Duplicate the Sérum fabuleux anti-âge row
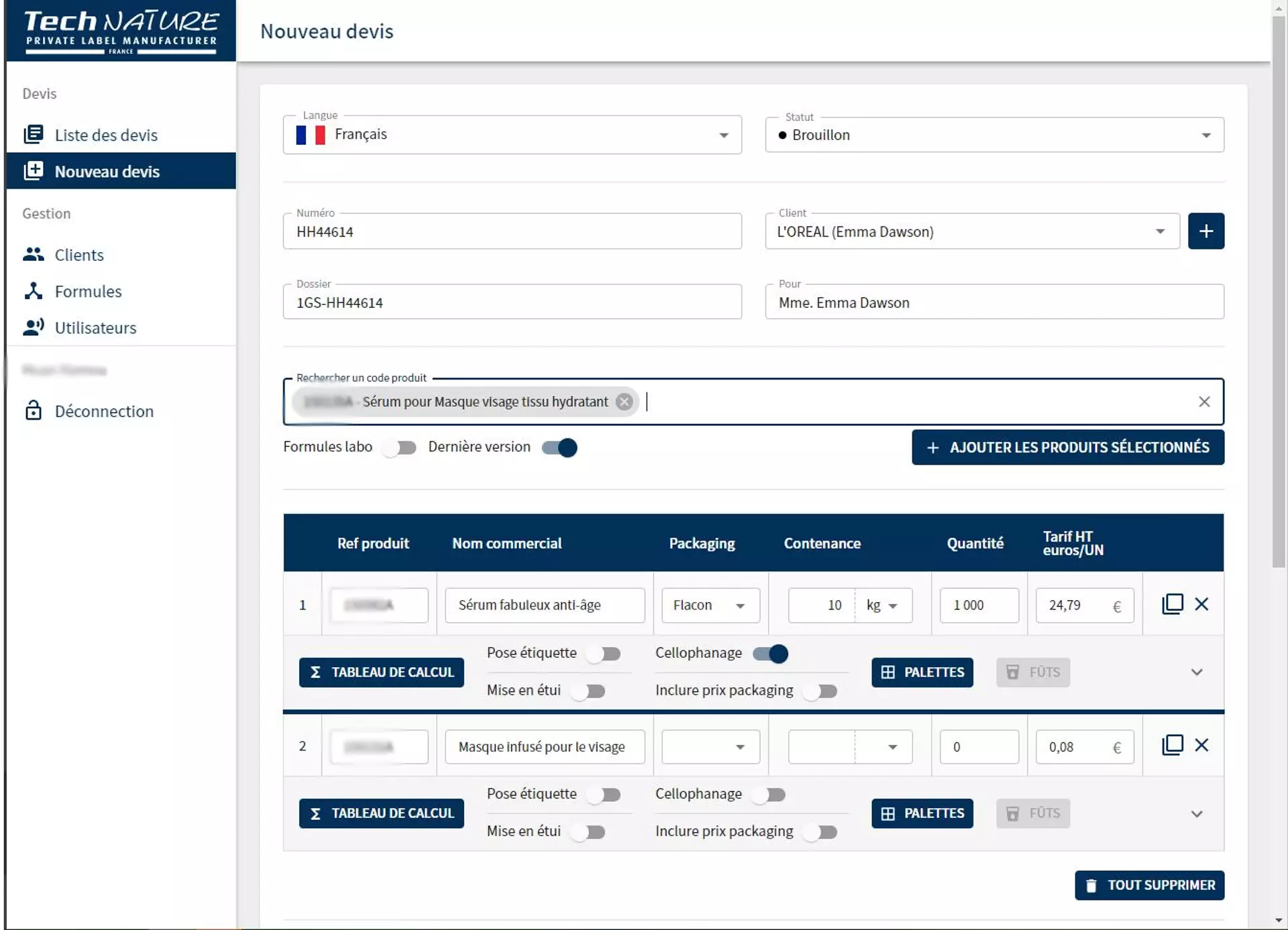The image size is (1288, 930). click(x=1172, y=603)
